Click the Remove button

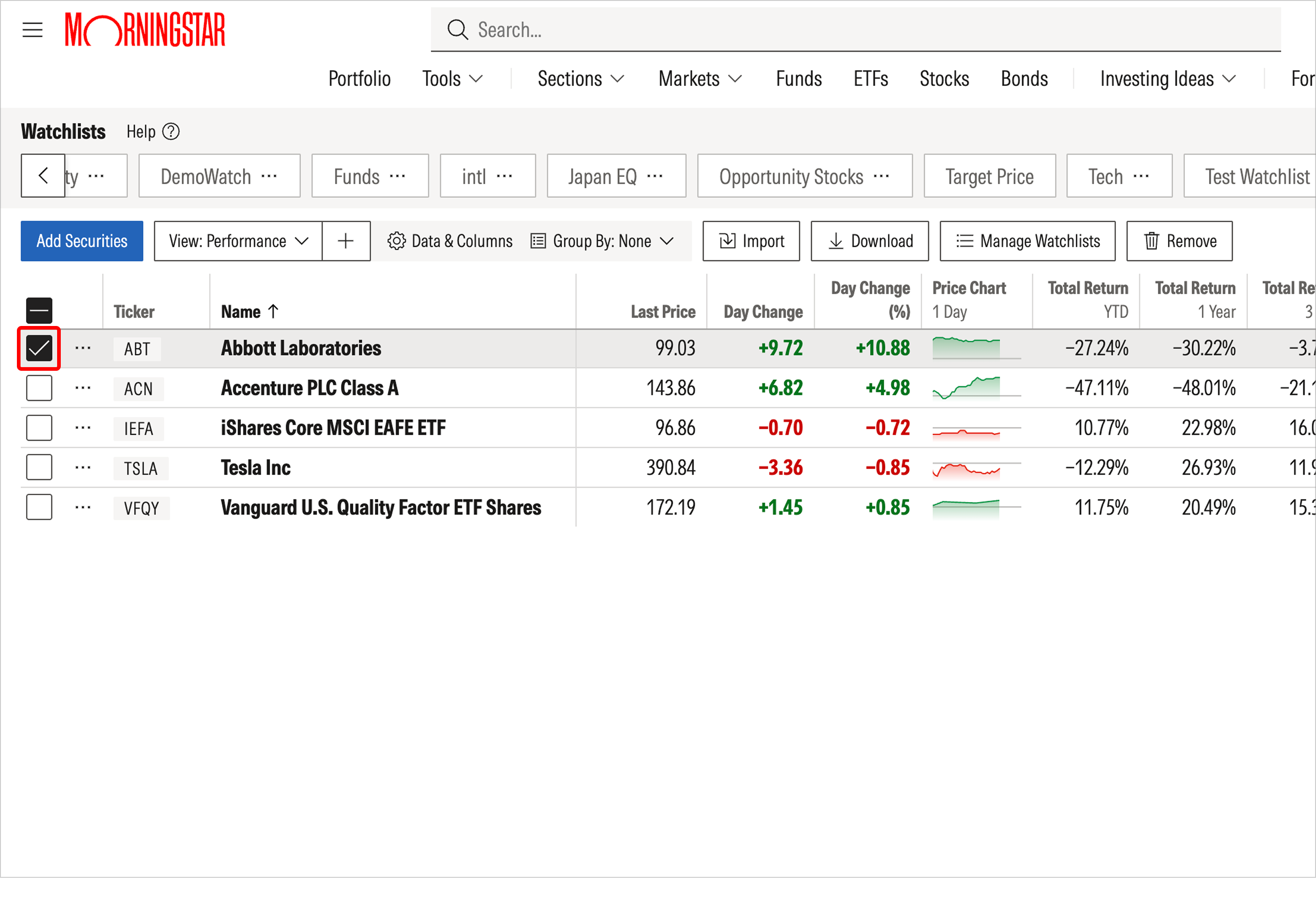tap(1179, 241)
